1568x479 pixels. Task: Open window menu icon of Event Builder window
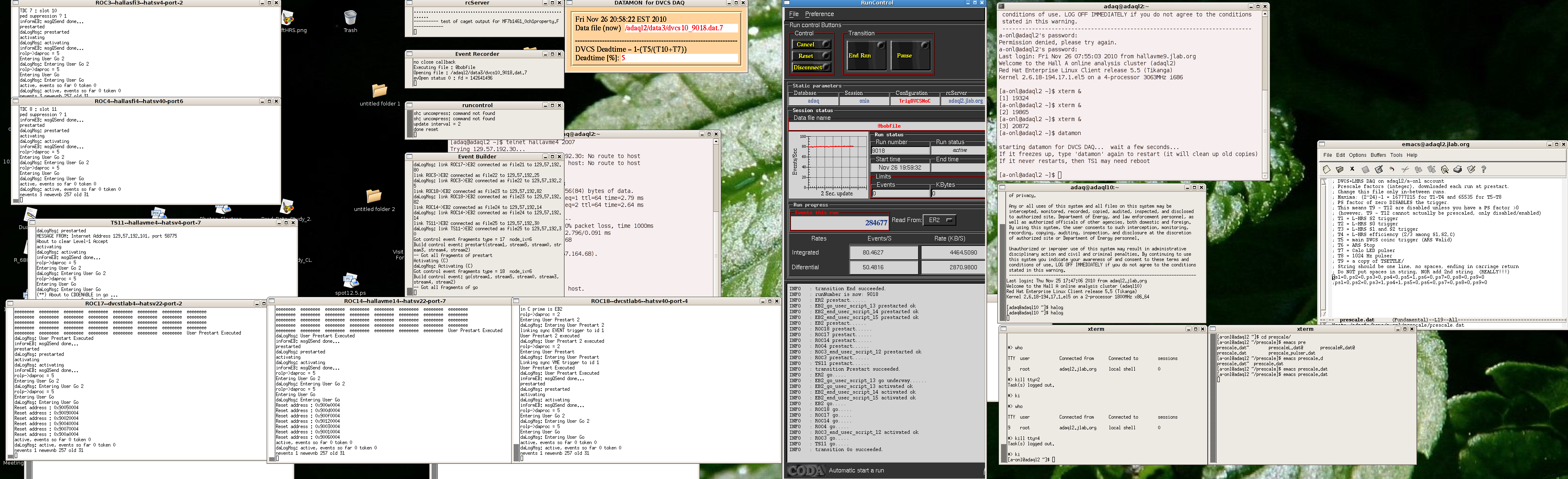pos(410,156)
